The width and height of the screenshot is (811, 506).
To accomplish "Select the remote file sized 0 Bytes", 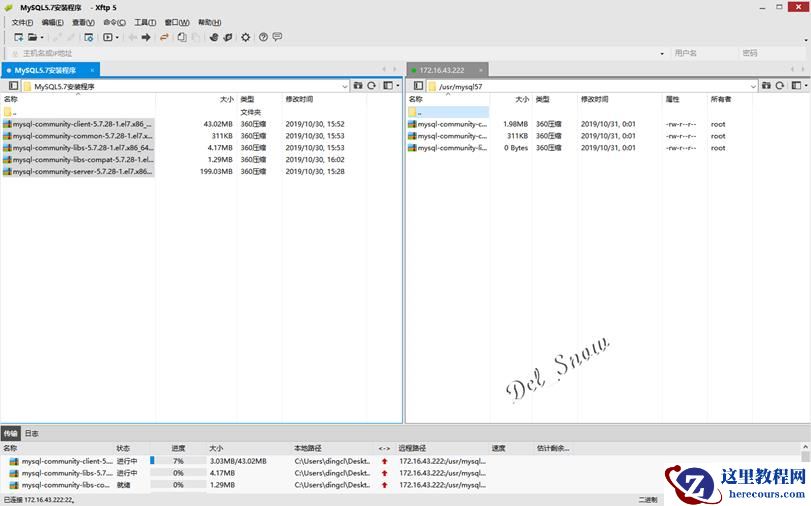I will (x=448, y=148).
